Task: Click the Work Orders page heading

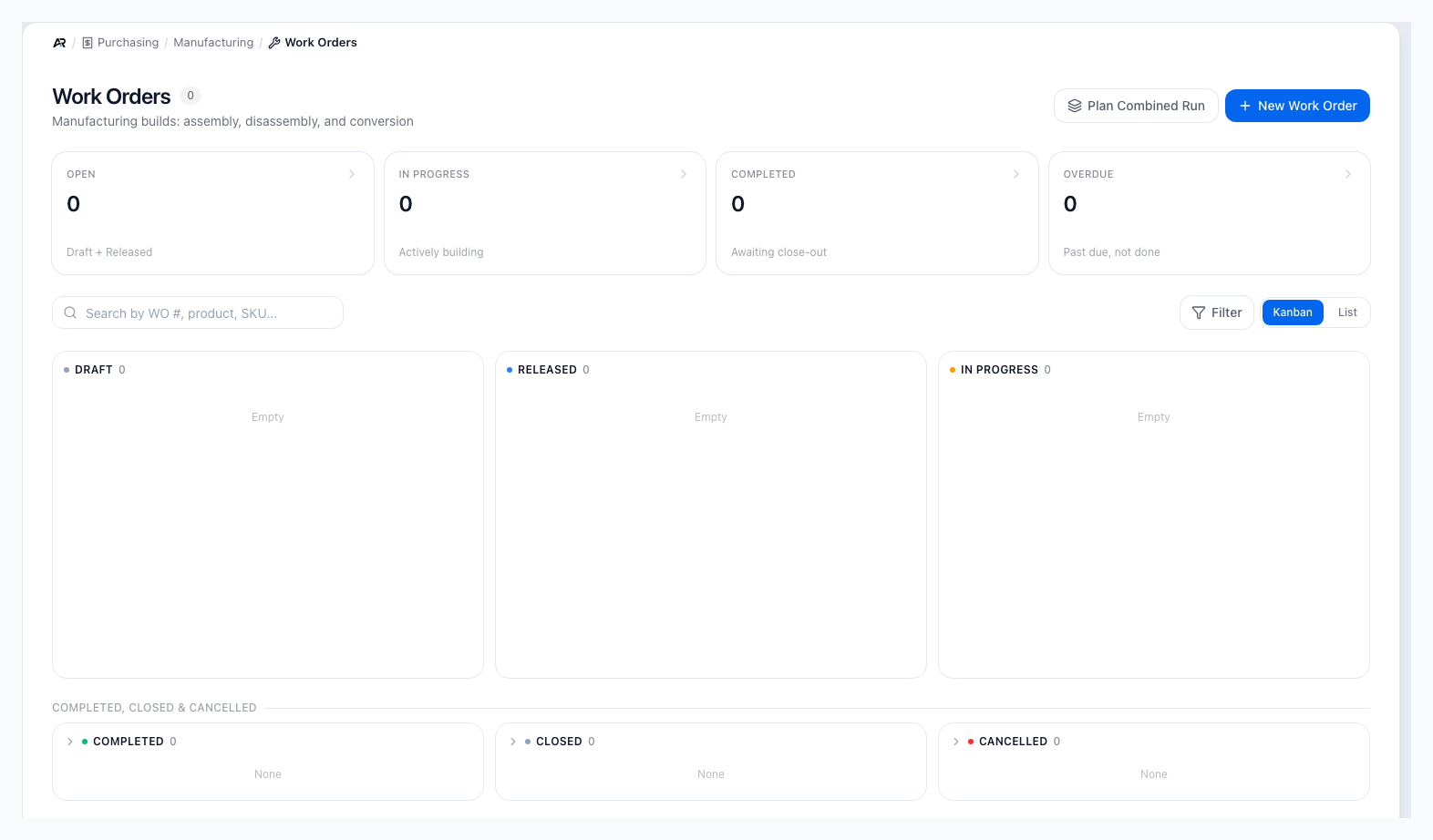Action: tap(111, 97)
